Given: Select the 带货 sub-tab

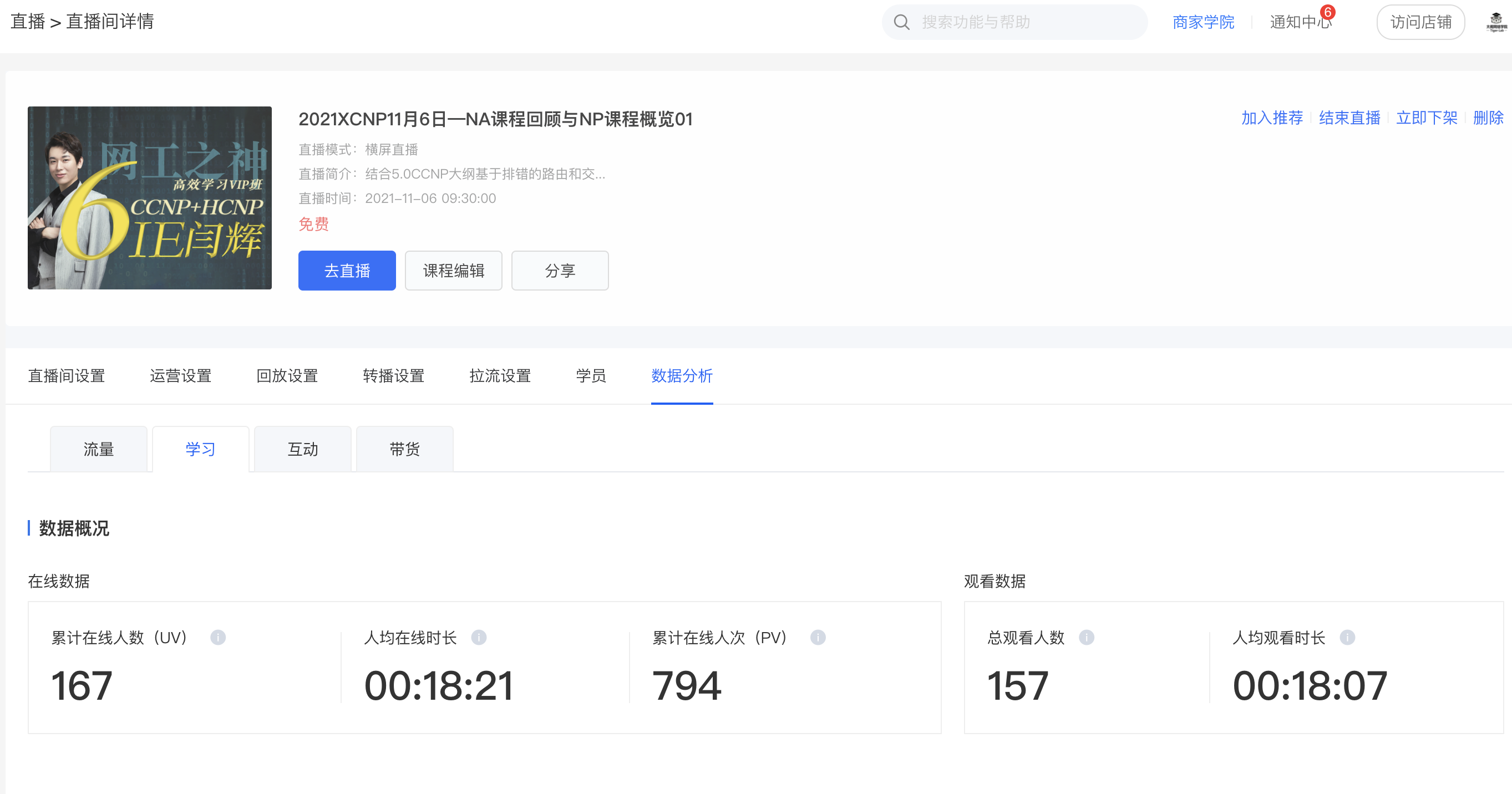Looking at the screenshot, I should [x=405, y=449].
